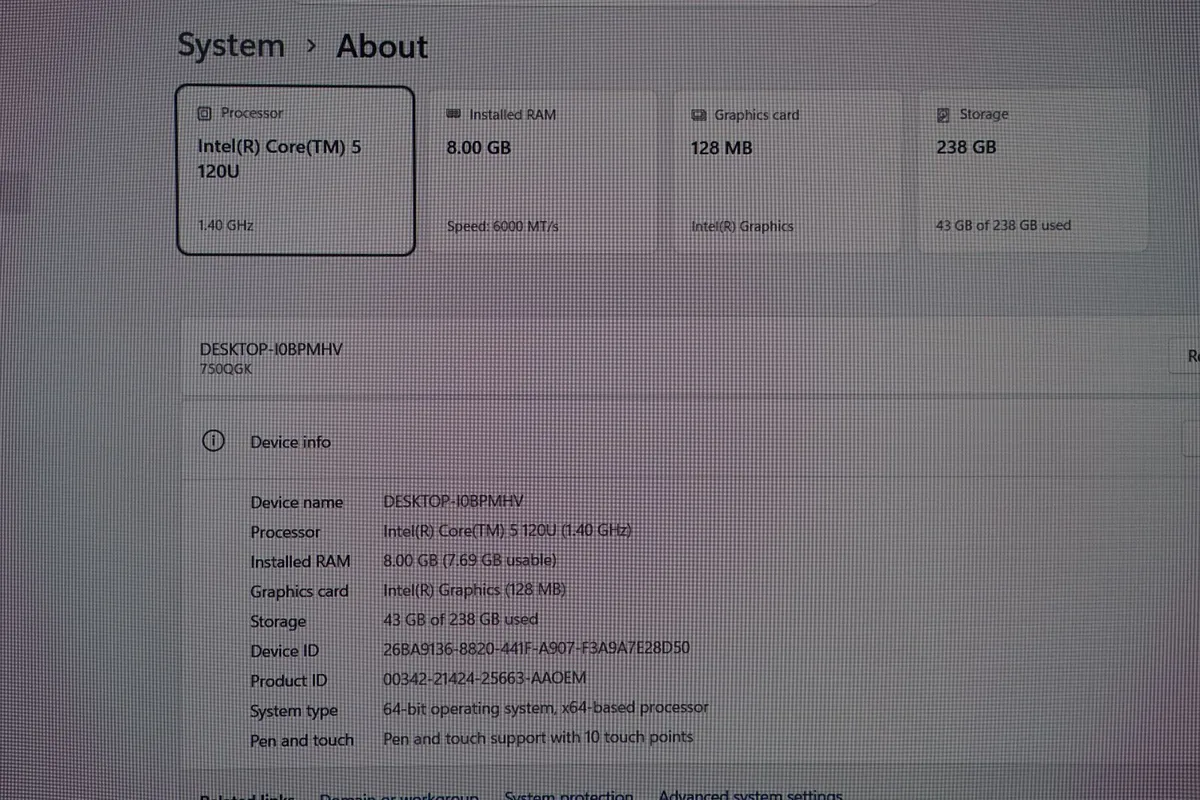Click the System type label
Image resolution: width=1200 pixels, height=800 pixels.
[x=294, y=711]
